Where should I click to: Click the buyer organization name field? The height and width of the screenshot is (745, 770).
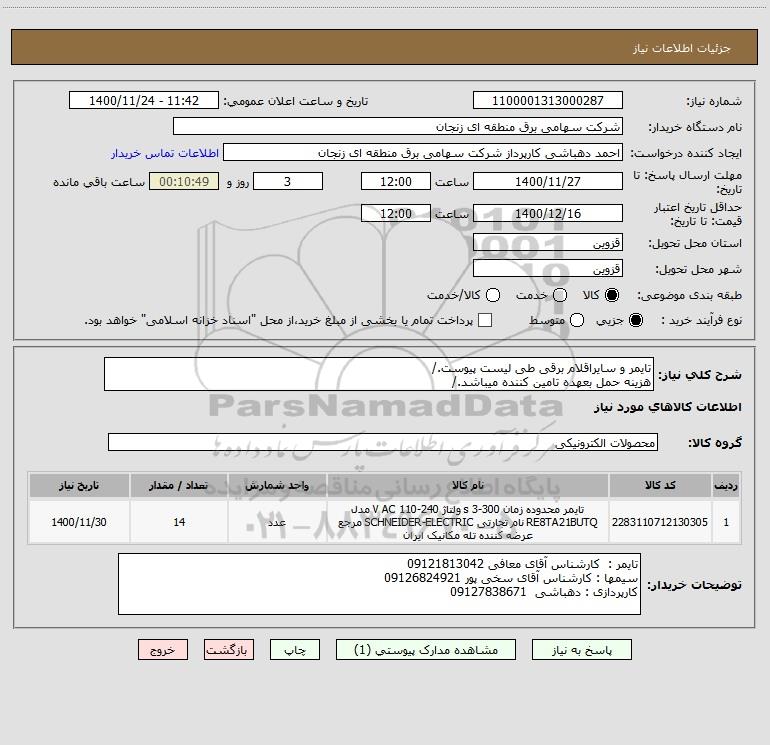398,126
